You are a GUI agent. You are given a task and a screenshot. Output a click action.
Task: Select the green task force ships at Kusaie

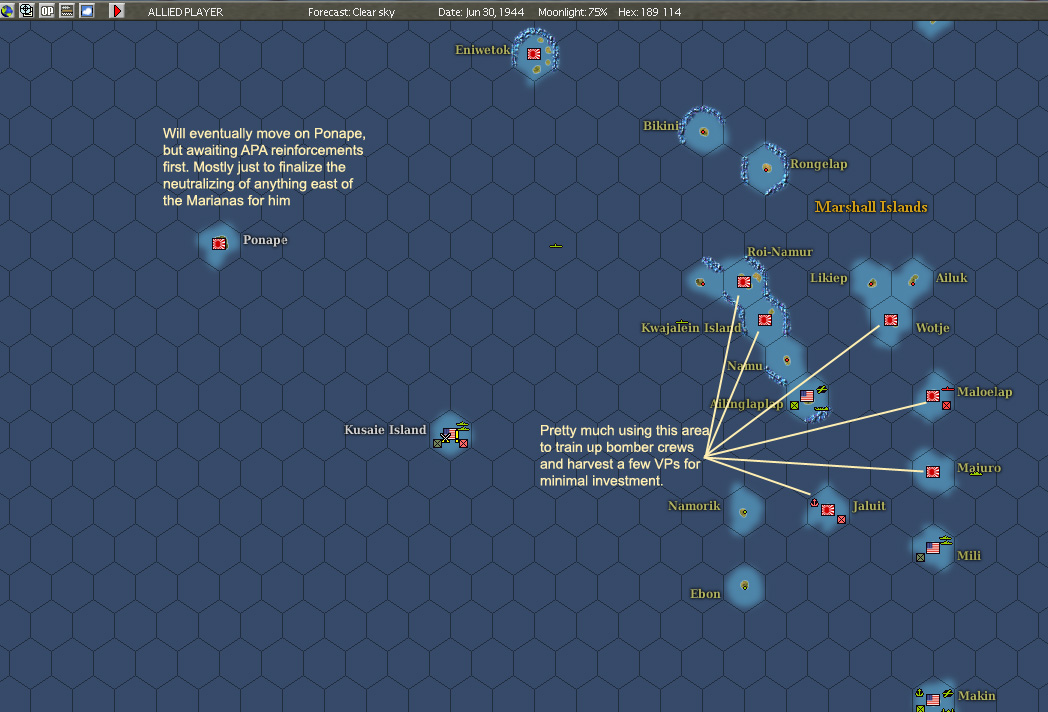(463, 425)
